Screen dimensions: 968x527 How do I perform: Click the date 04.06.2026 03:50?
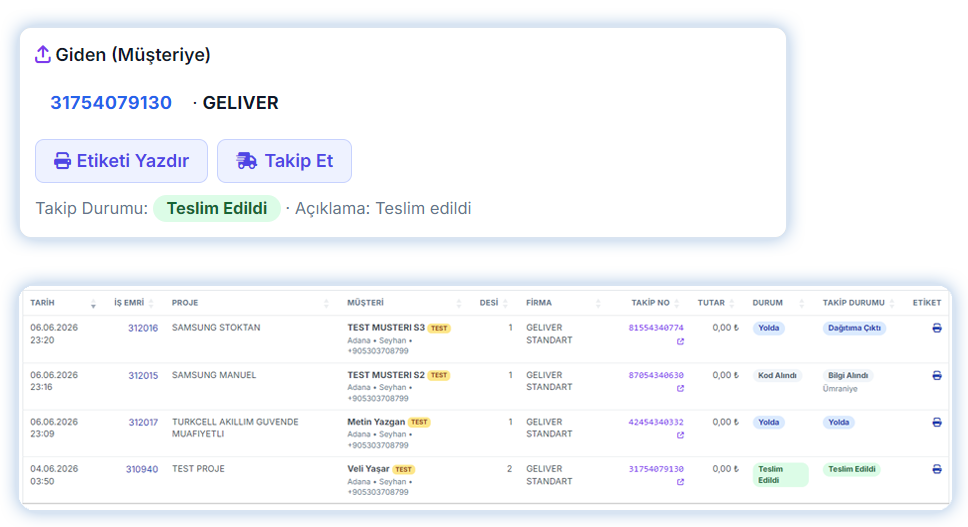[x=54, y=475]
